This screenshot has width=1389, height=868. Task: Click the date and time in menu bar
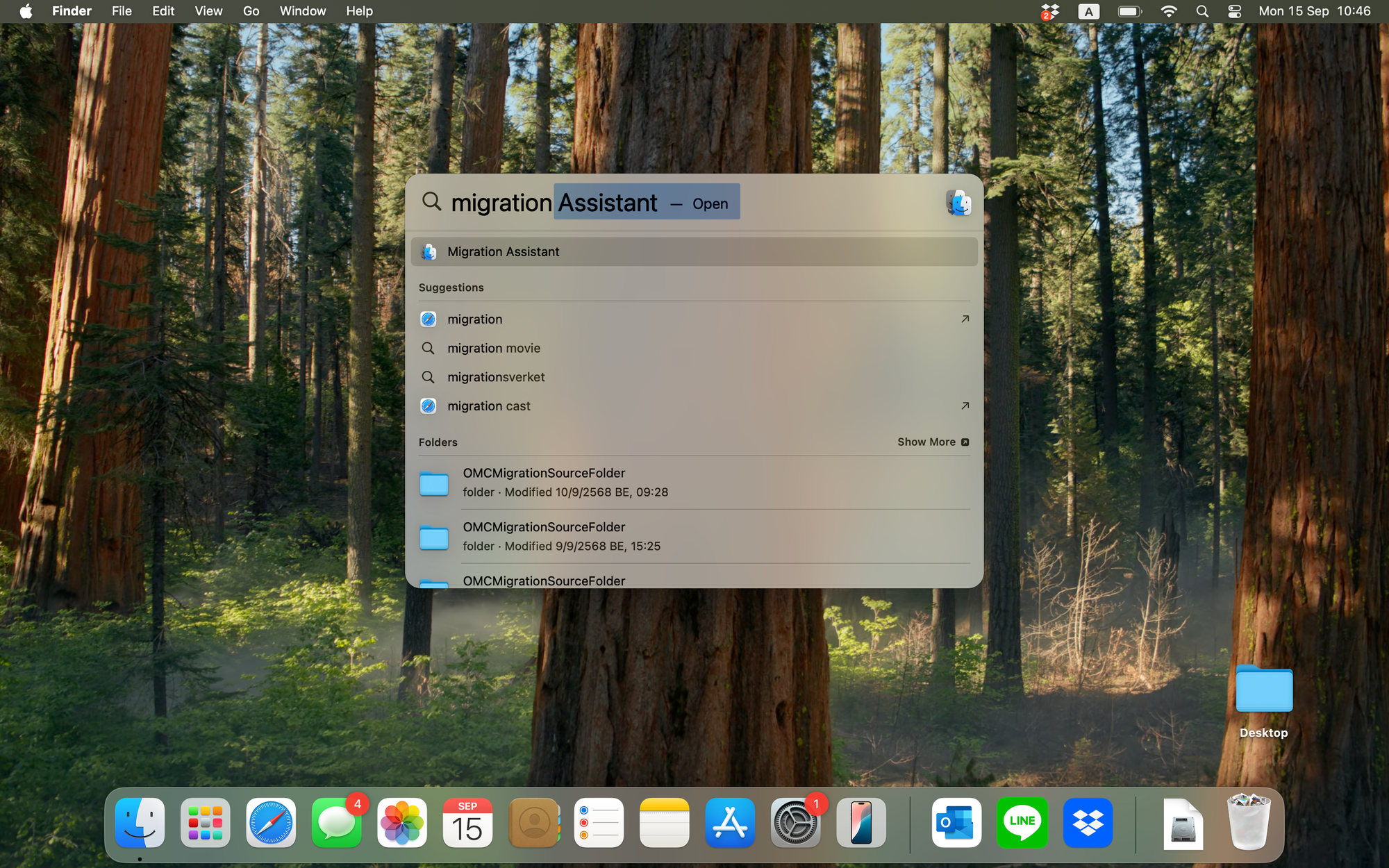pyautogui.click(x=1315, y=11)
